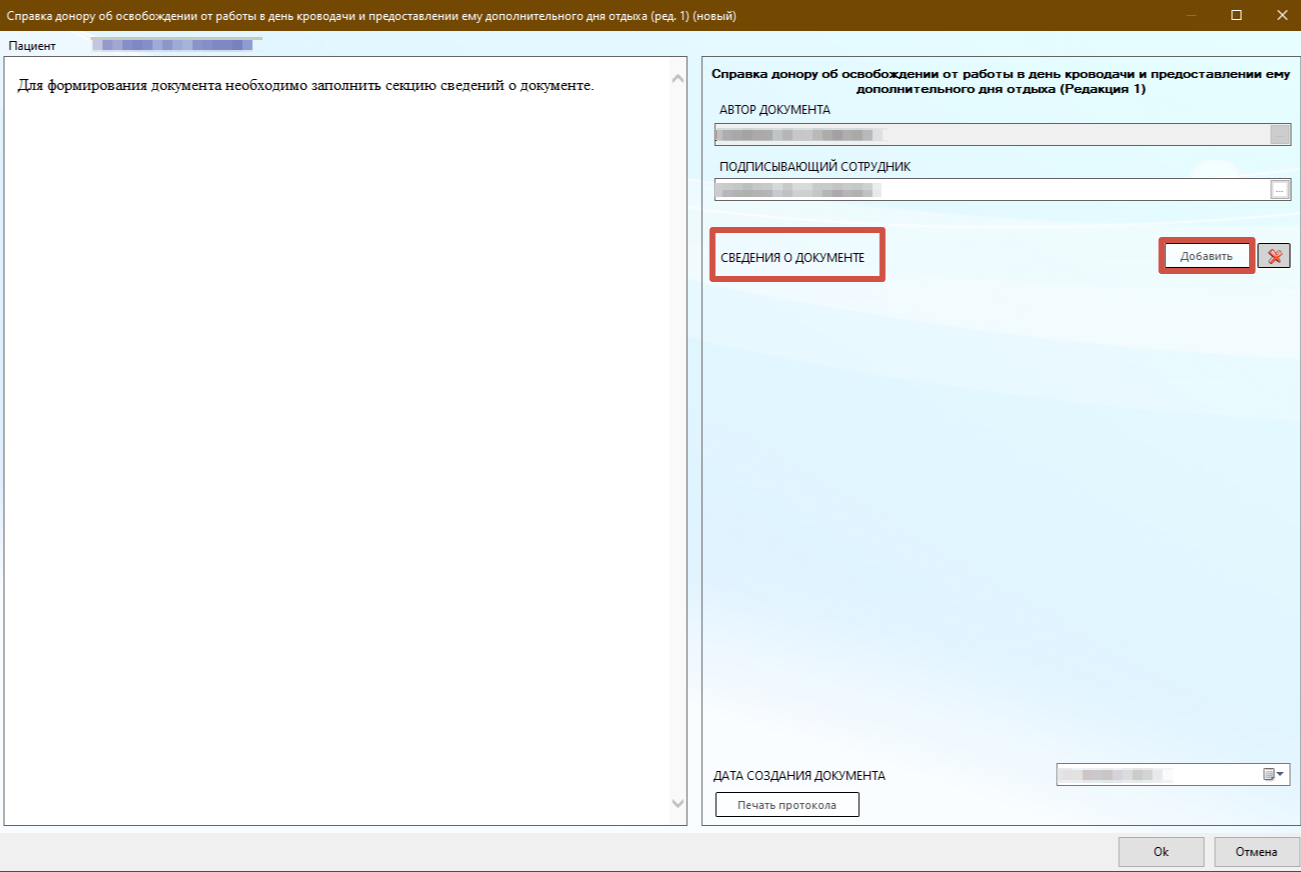The image size is (1301, 872).
Task: Click the preview scrollbar down arrow
Action: (x=678, y=803)
